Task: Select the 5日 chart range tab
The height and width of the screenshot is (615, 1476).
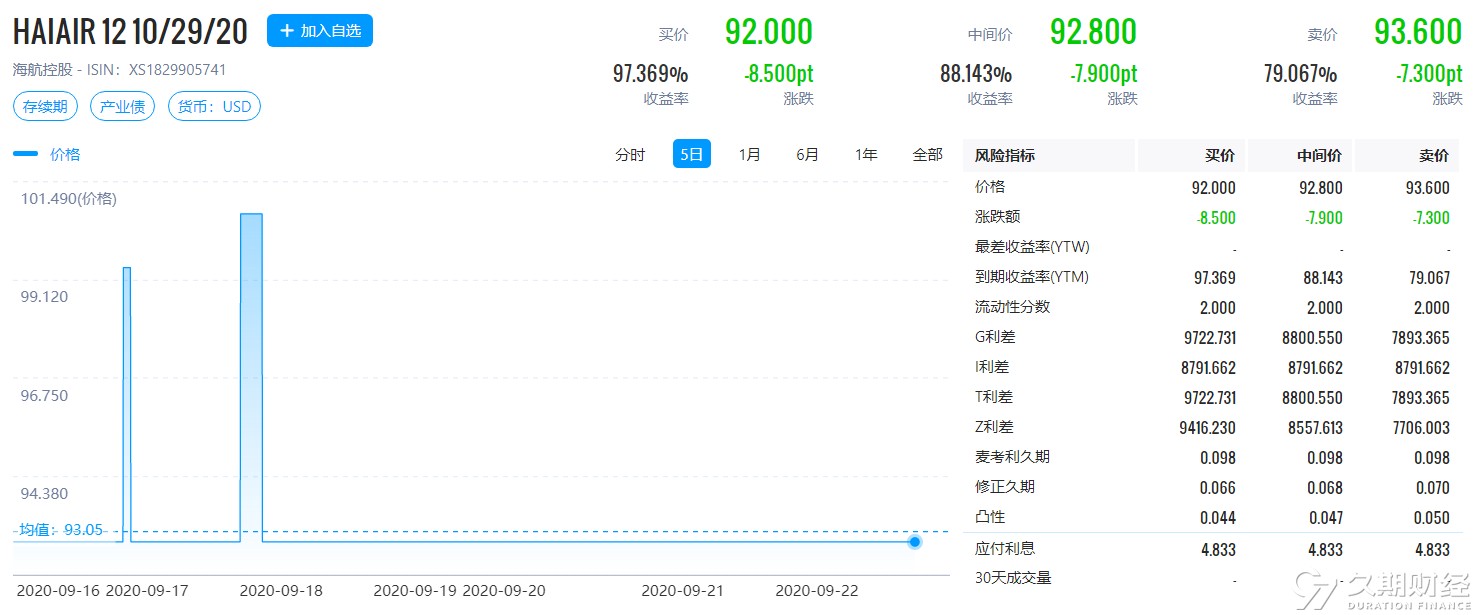Action: (692, 155)
